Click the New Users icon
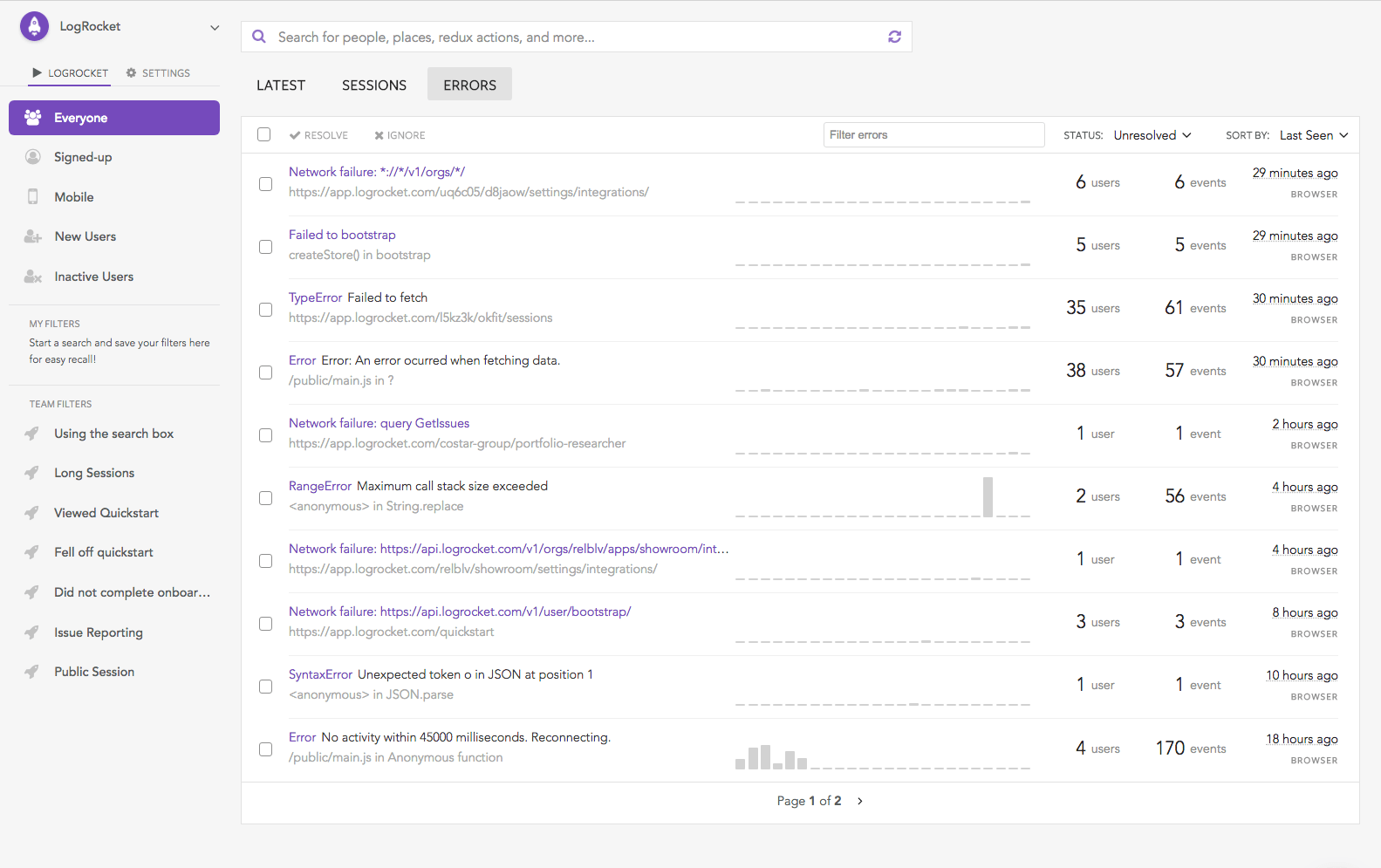1381x868 pixels. coord(33,236)
